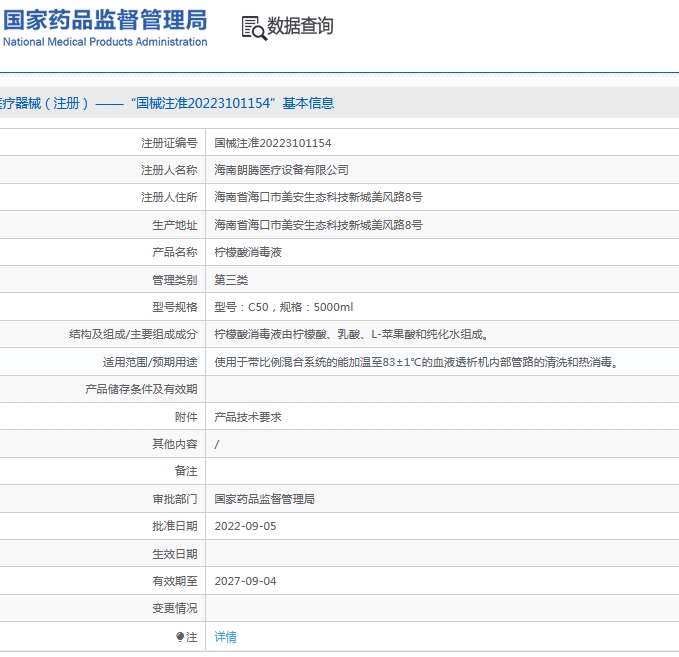Click the 管理类别 label
Image resolution: width=679 pixels, height=657 pixels.
(x=175, y=280)
